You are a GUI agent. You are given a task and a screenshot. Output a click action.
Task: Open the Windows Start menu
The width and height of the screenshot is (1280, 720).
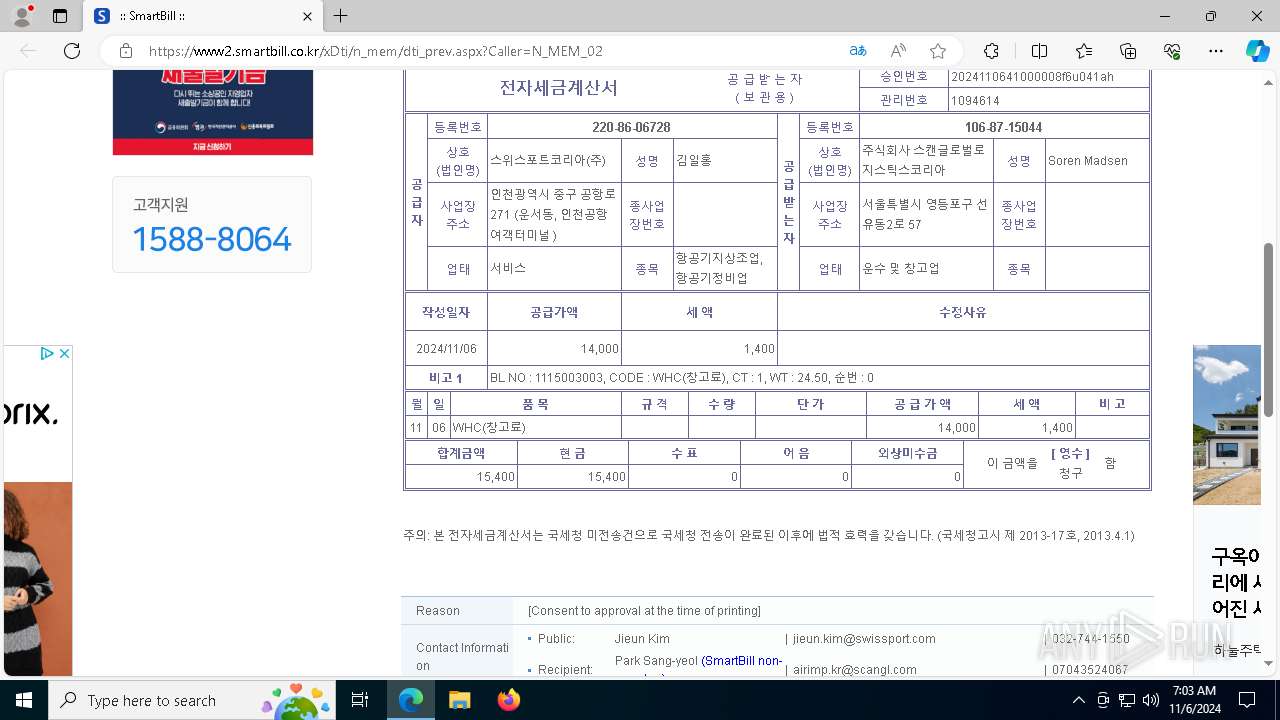[24, 700]
